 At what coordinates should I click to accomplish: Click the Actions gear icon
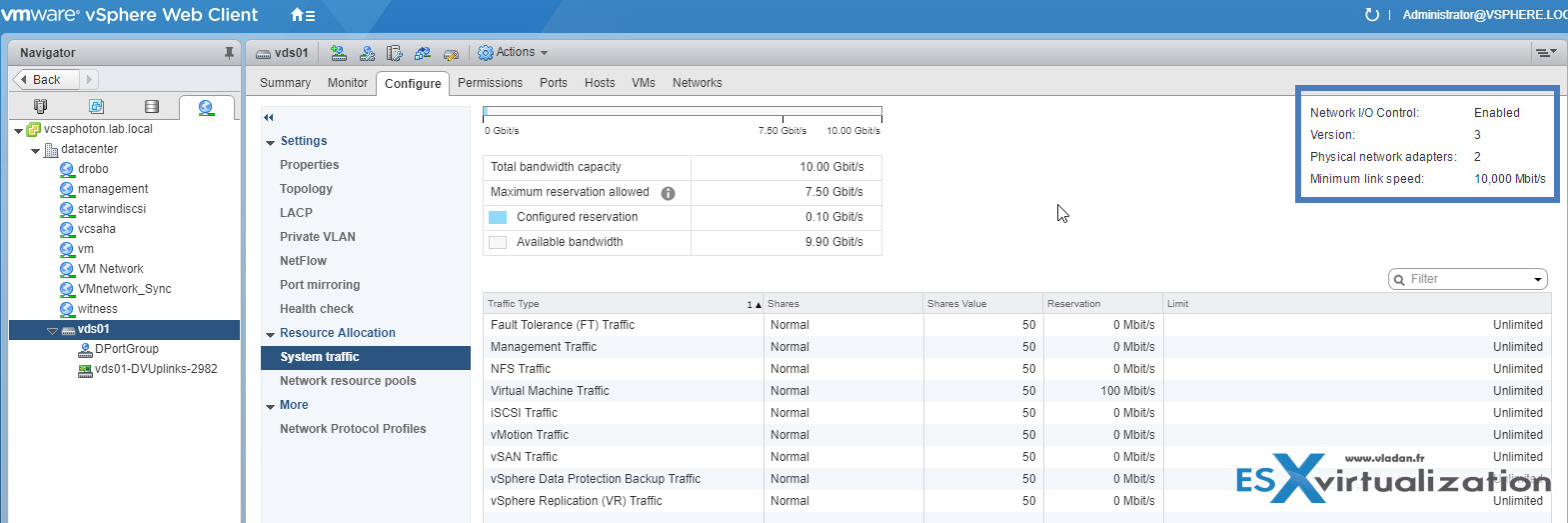point(486,53)
